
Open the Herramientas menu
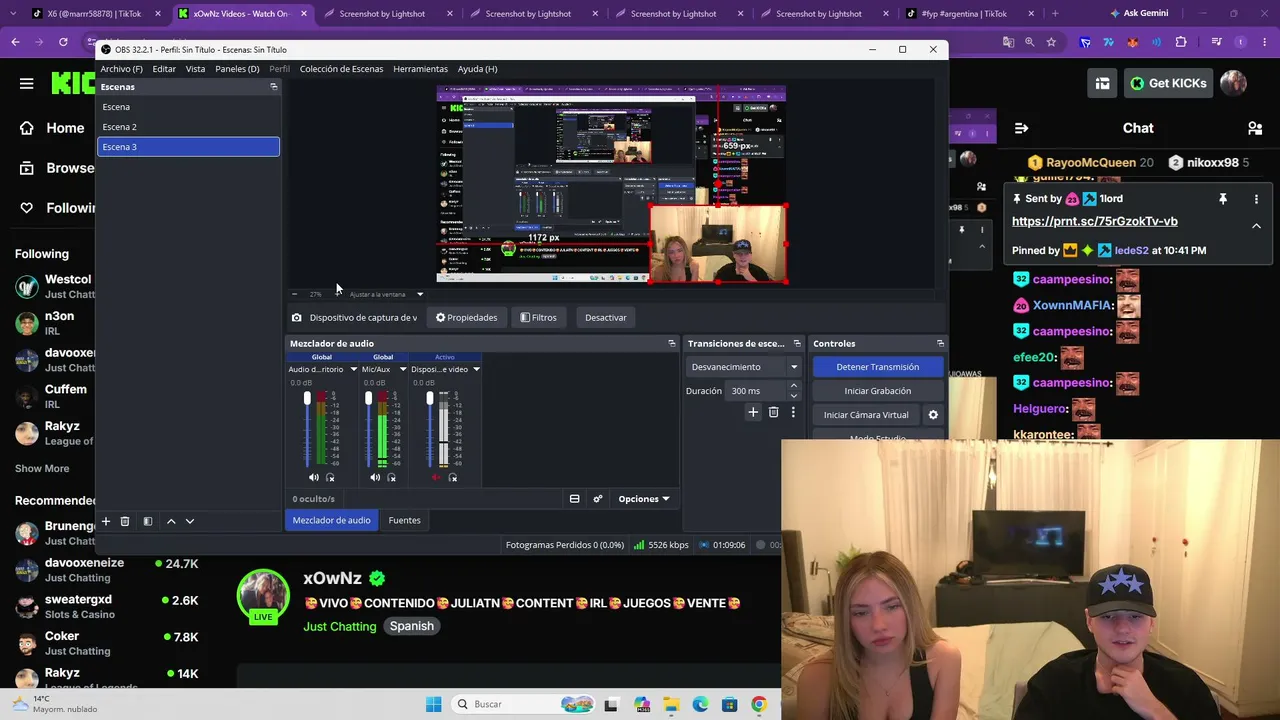pyautogui.click(x=420, y=69)
